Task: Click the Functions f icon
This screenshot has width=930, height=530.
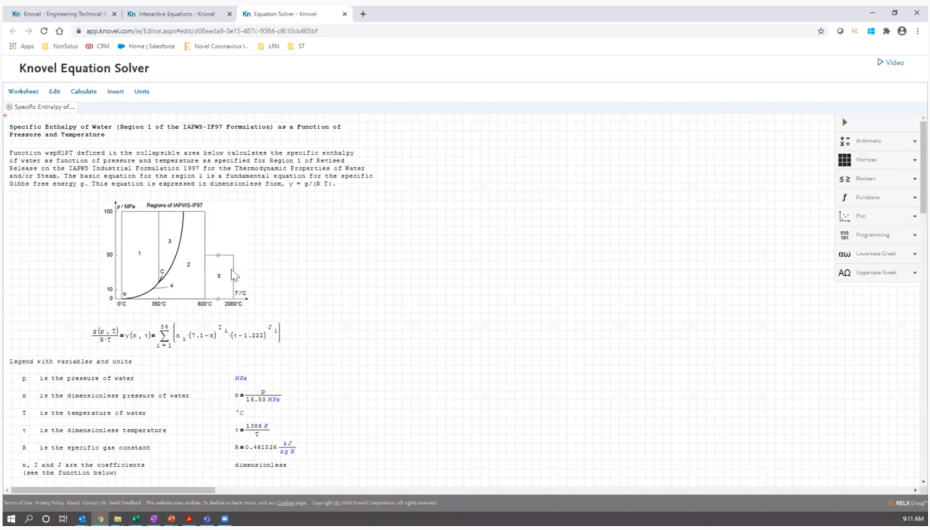Action: click(x=845, y=197)
